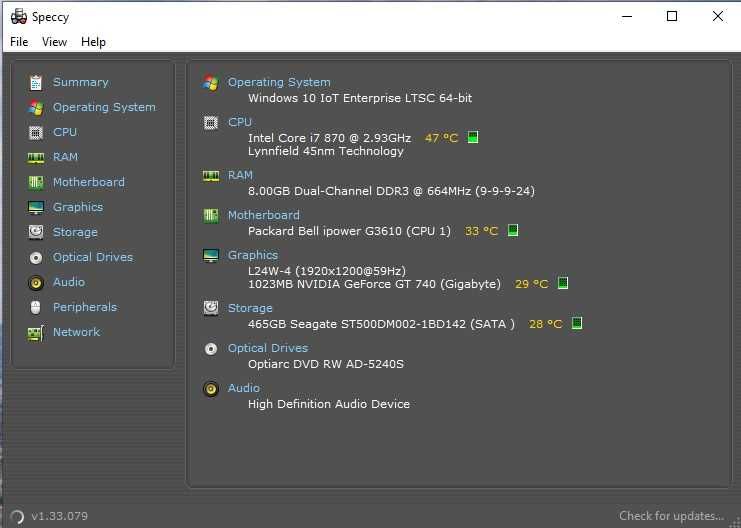Click the green hard drive temperature indicator icon
This screenshot has width=741, height=528.
point(577,323)
